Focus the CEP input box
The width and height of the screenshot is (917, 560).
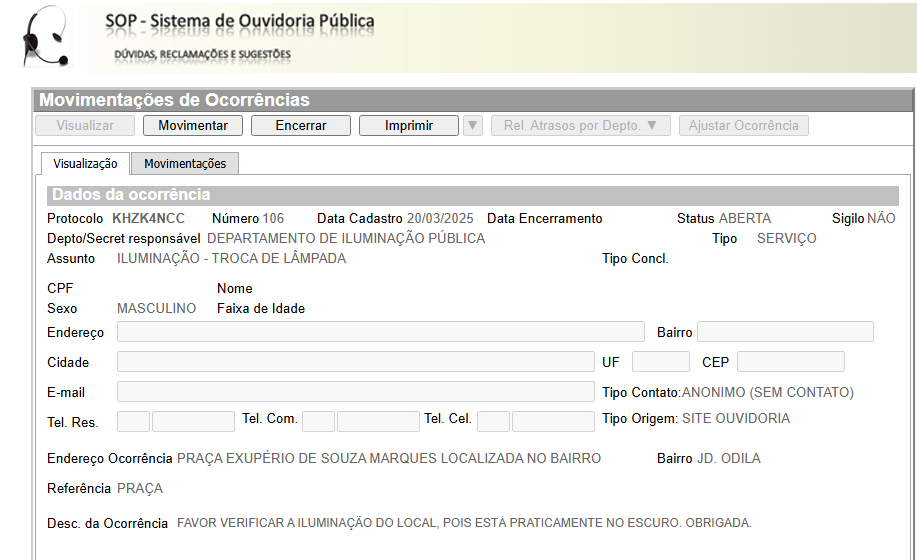[x=790, y=362]
